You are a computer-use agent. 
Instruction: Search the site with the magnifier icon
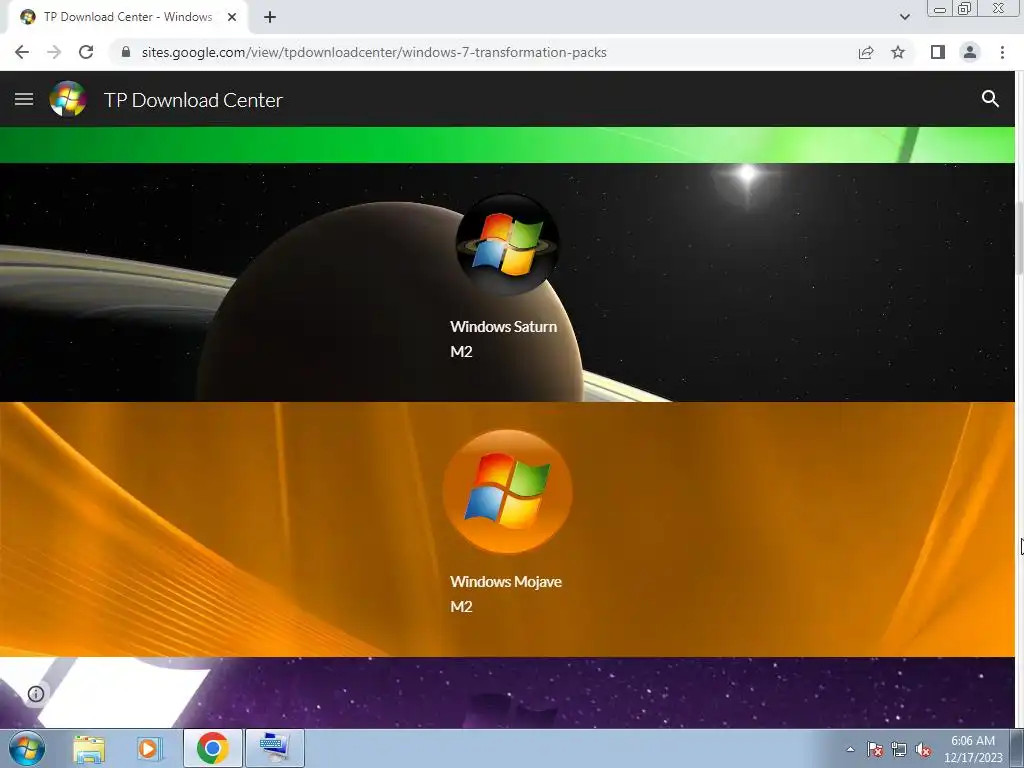pos(990,99)
